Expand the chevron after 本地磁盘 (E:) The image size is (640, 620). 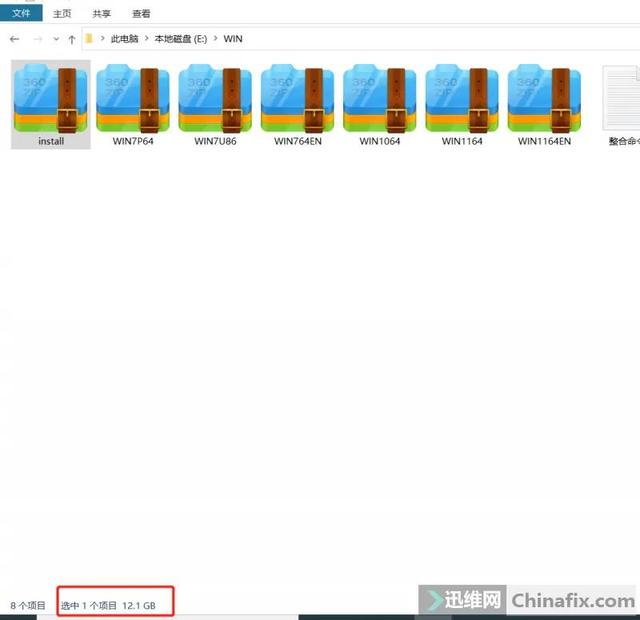216,38
